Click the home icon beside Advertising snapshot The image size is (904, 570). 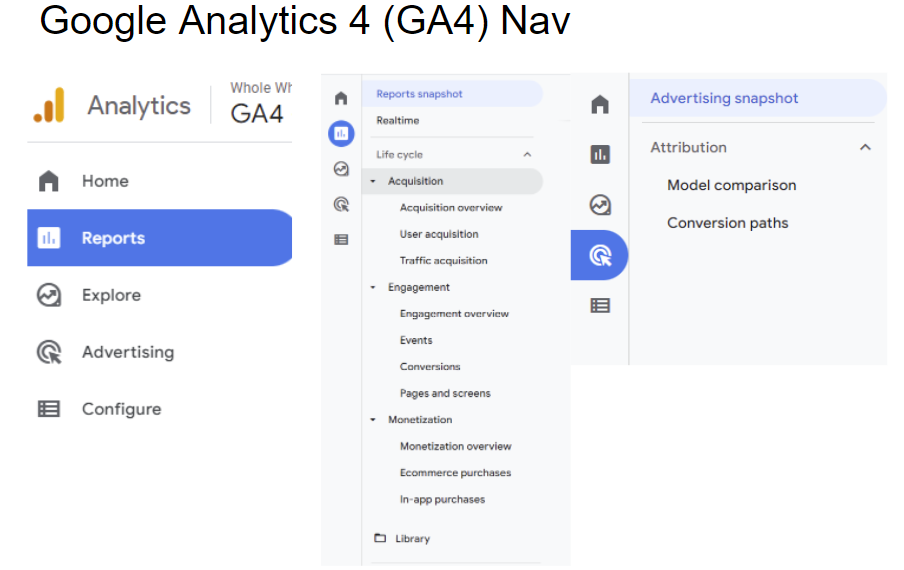(600, 104)
